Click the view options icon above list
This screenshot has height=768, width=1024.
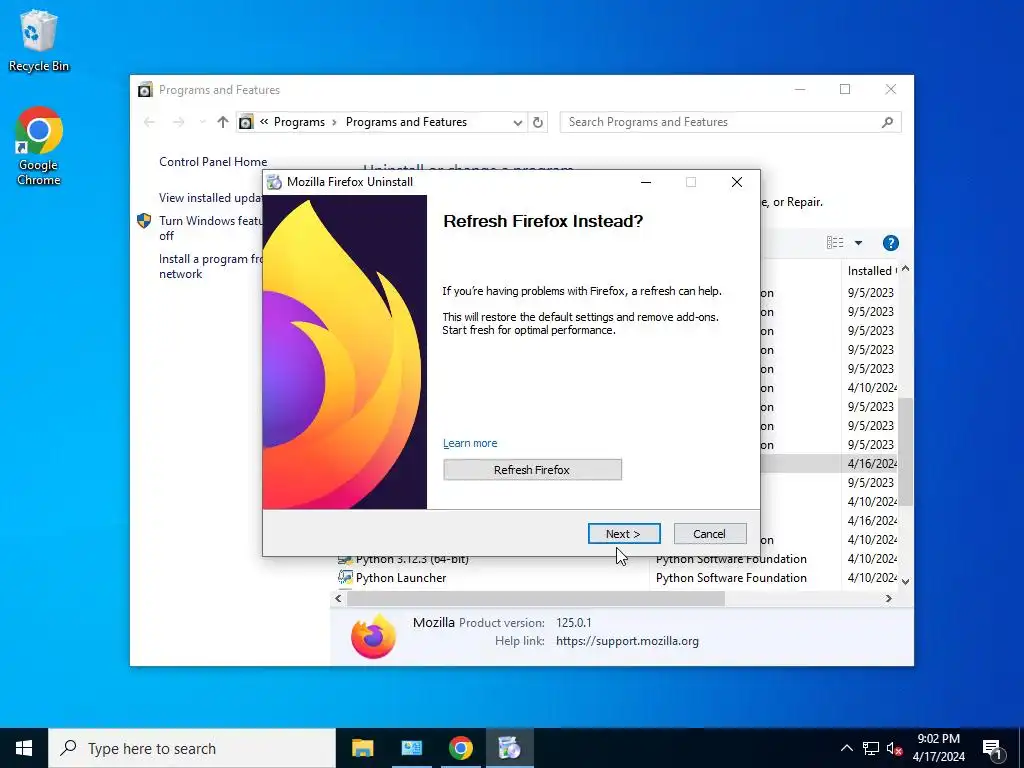(x=835, y=243)
